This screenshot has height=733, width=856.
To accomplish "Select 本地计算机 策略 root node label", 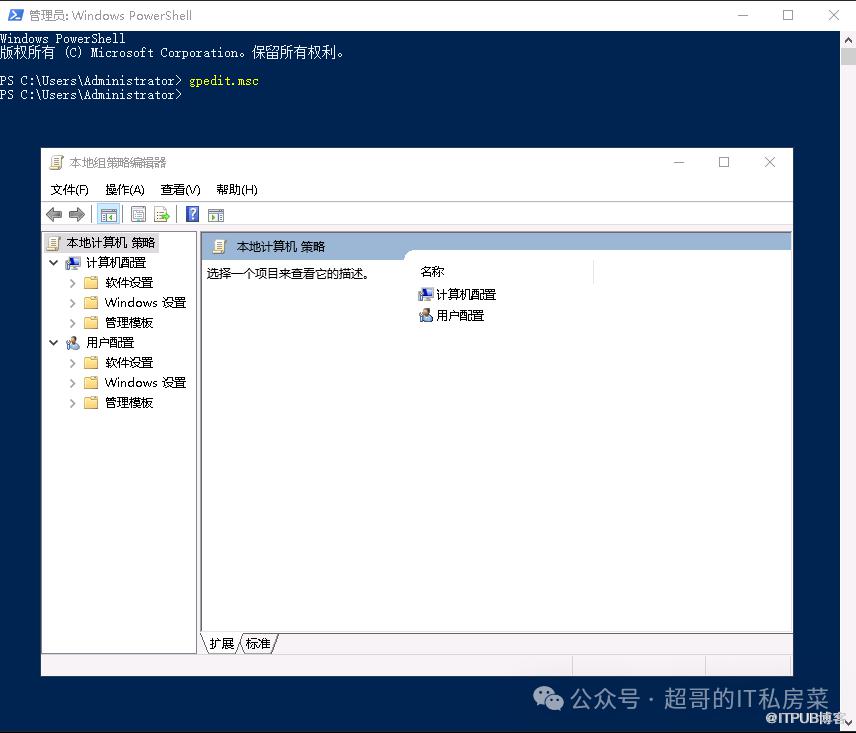I will (111, 243).
